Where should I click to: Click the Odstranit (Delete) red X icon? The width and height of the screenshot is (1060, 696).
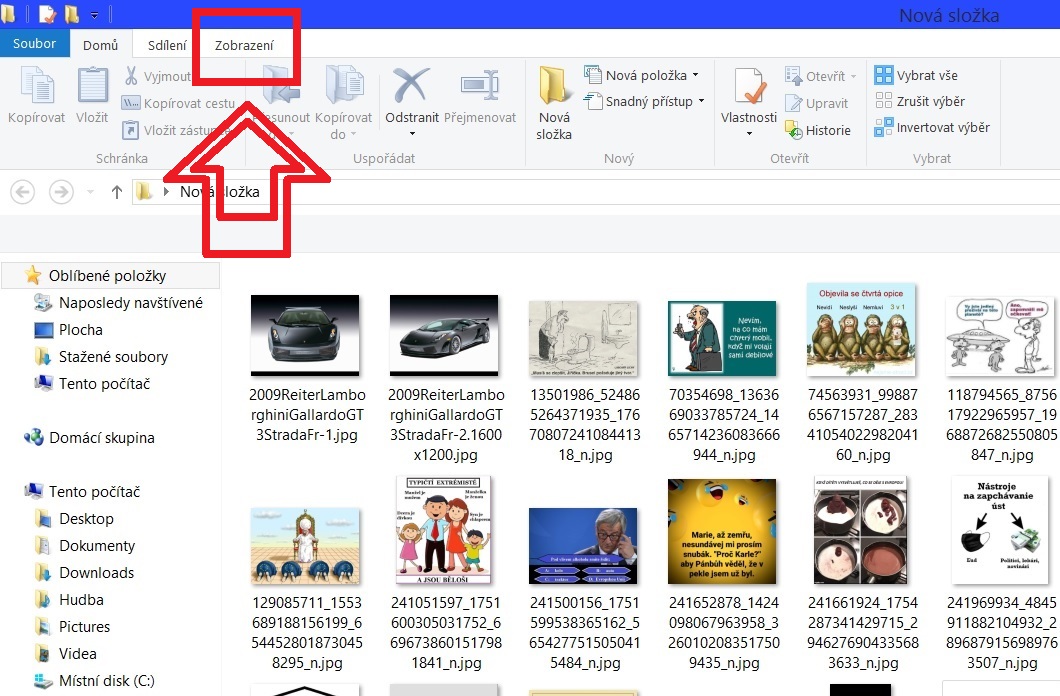pos(411,87)
